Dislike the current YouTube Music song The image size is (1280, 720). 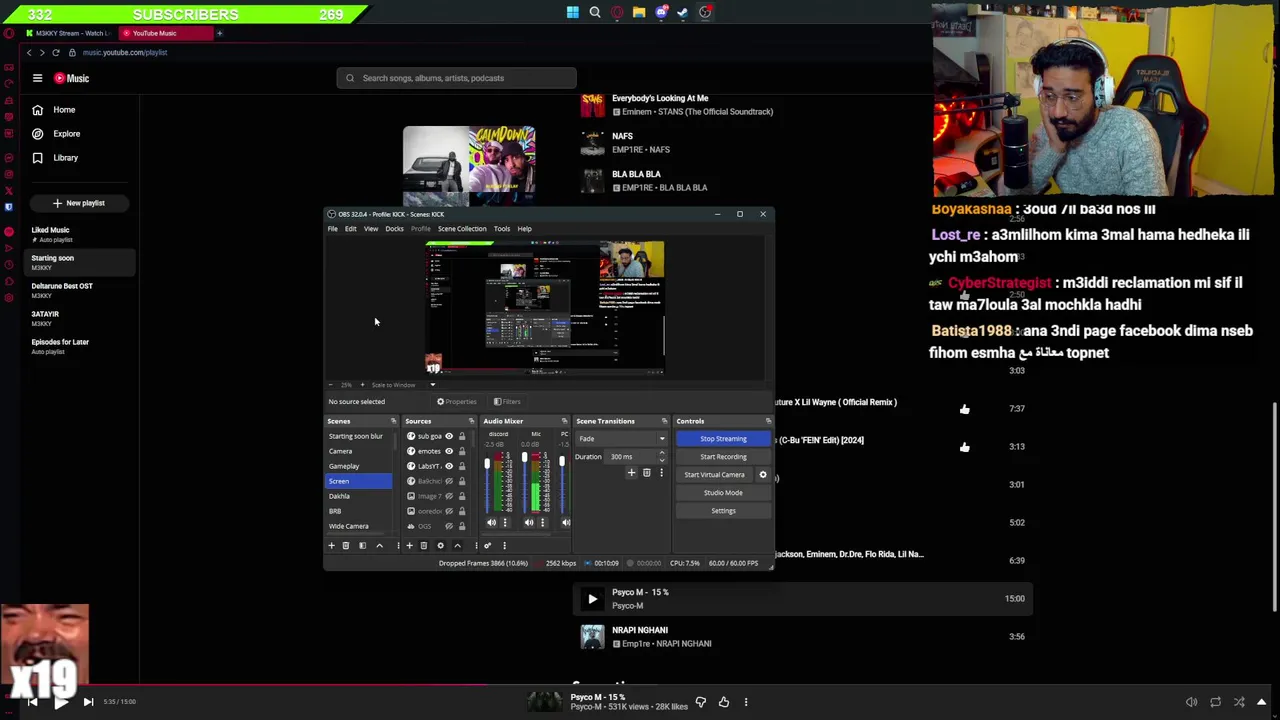coord(700,702)
